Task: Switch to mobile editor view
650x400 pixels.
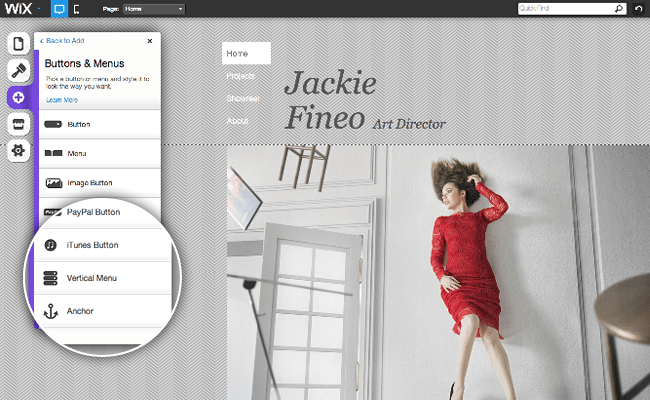Action: 76,9
